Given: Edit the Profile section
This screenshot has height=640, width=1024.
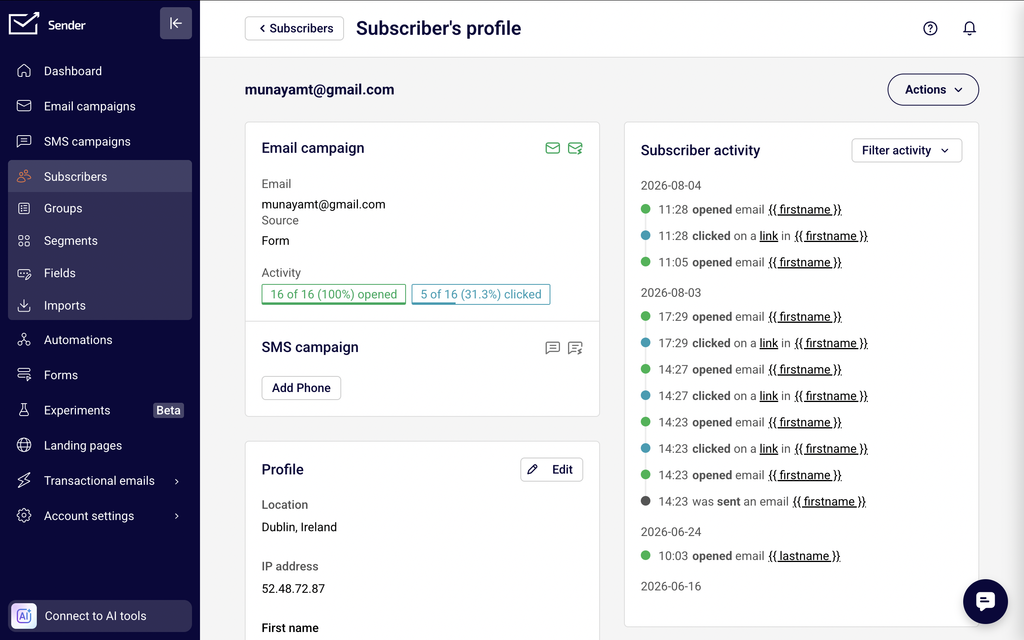Looking at the screenshot, I should point(551,470).
